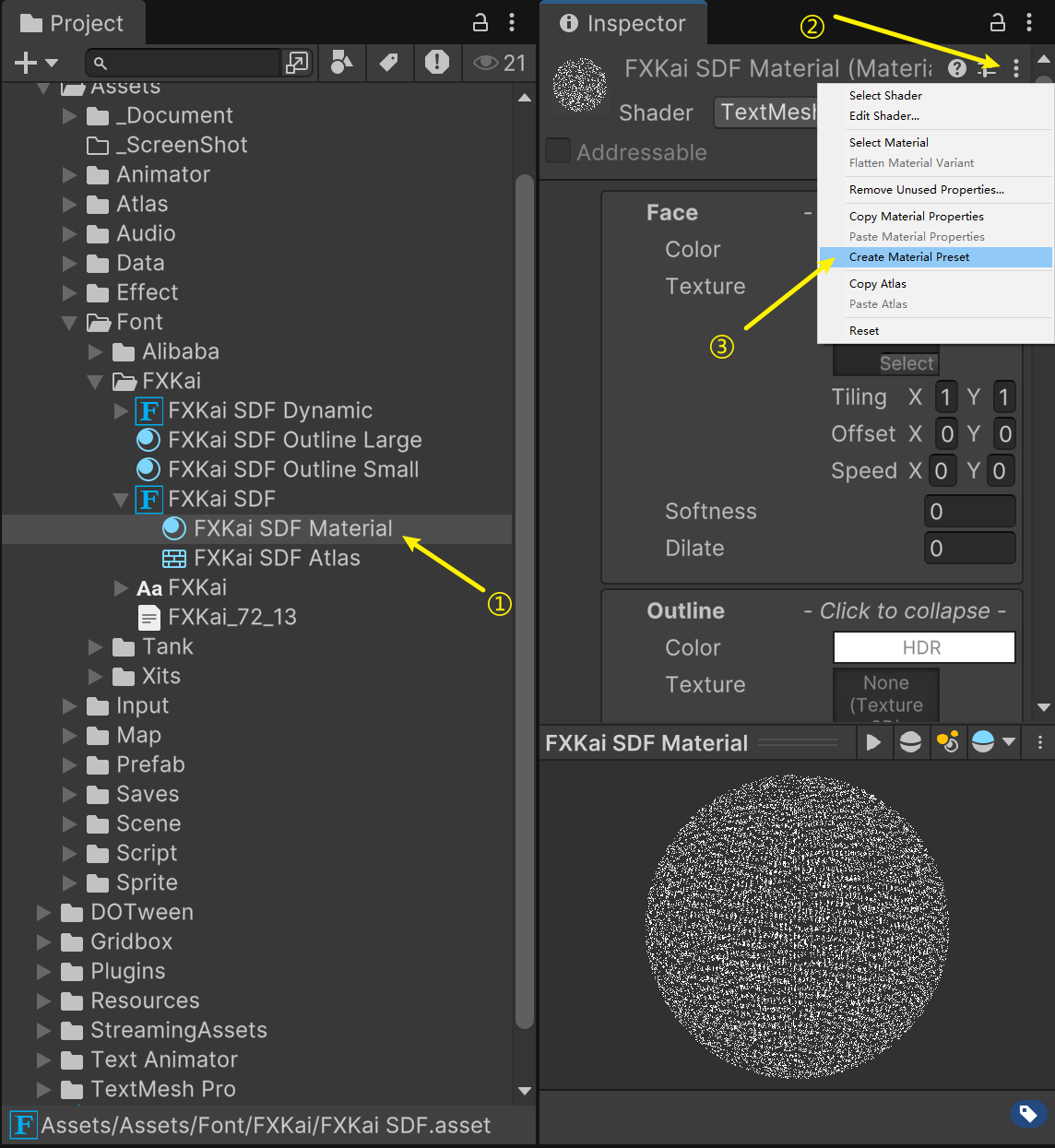The image size is (1055, 1148).
Task: Click the Select button under face texture
Action: (906, 363)
